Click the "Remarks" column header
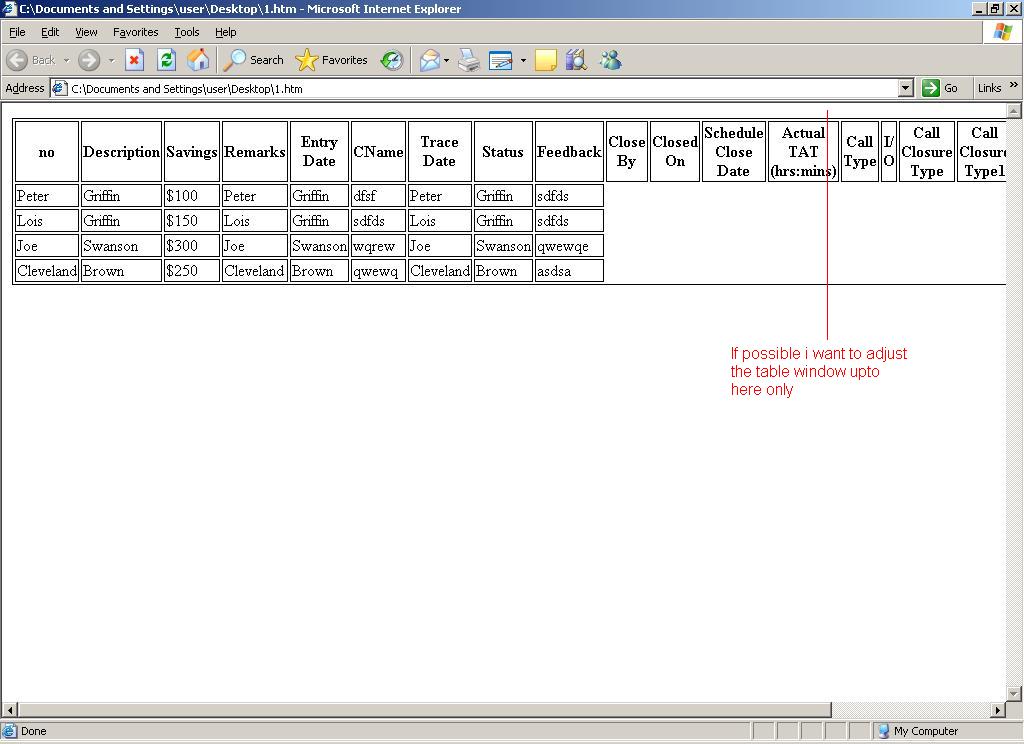 255,152
